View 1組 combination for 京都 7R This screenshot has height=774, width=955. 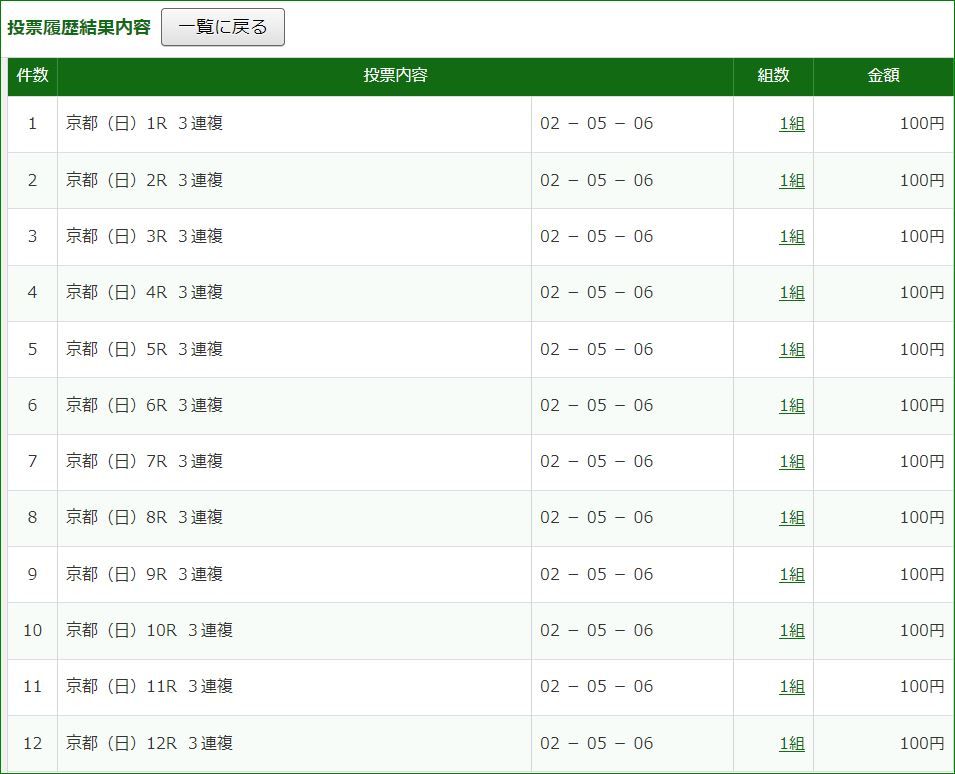pyautogui.click(x=791, y=462)
